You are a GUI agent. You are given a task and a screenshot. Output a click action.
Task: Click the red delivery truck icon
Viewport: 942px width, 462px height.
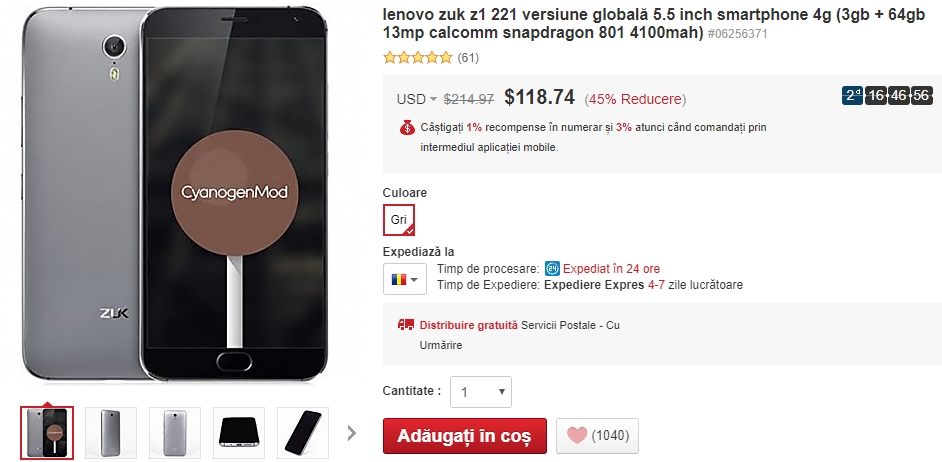point(406,324)
